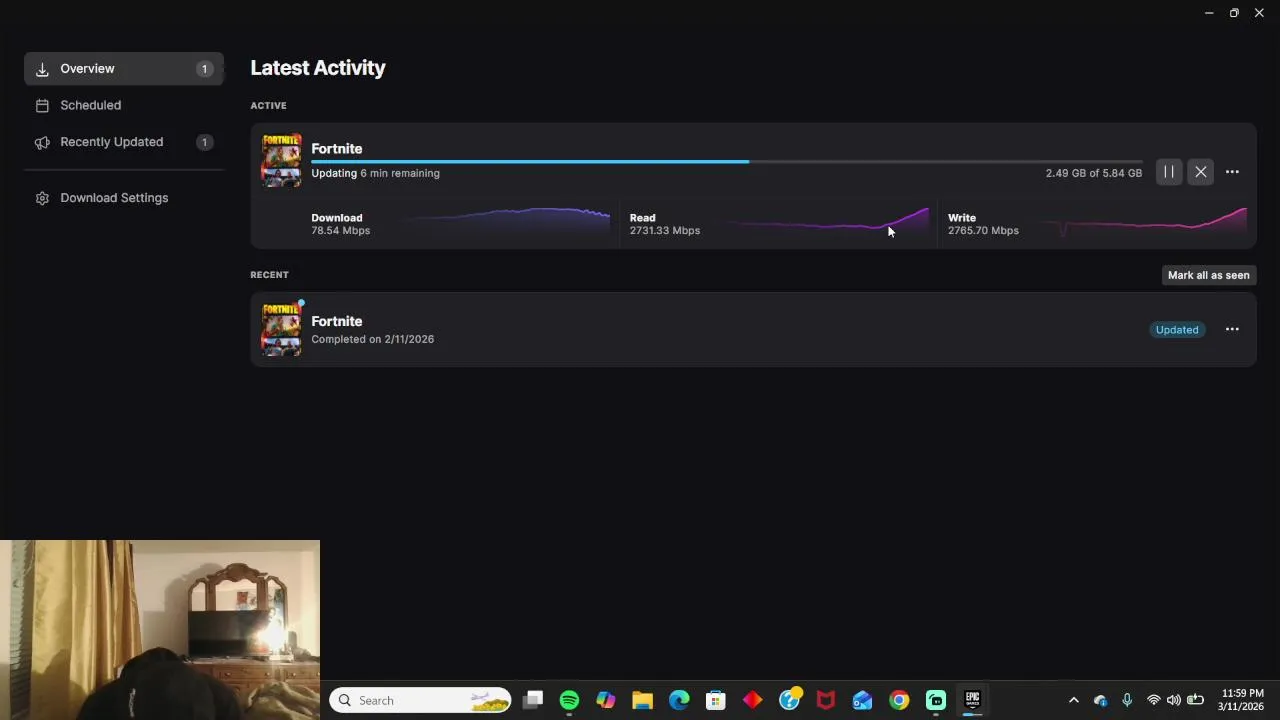Click the recent Fortnite title
Screen dimensions: 1280x720
point(336,321)
